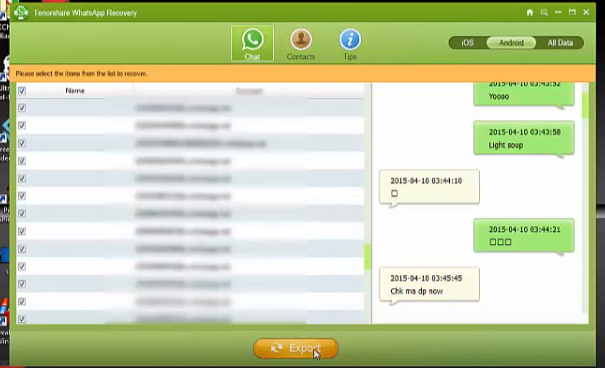The image size is (605, 368).
Task: Maximize the WhatsApp Recovery window
Action: 572,12
